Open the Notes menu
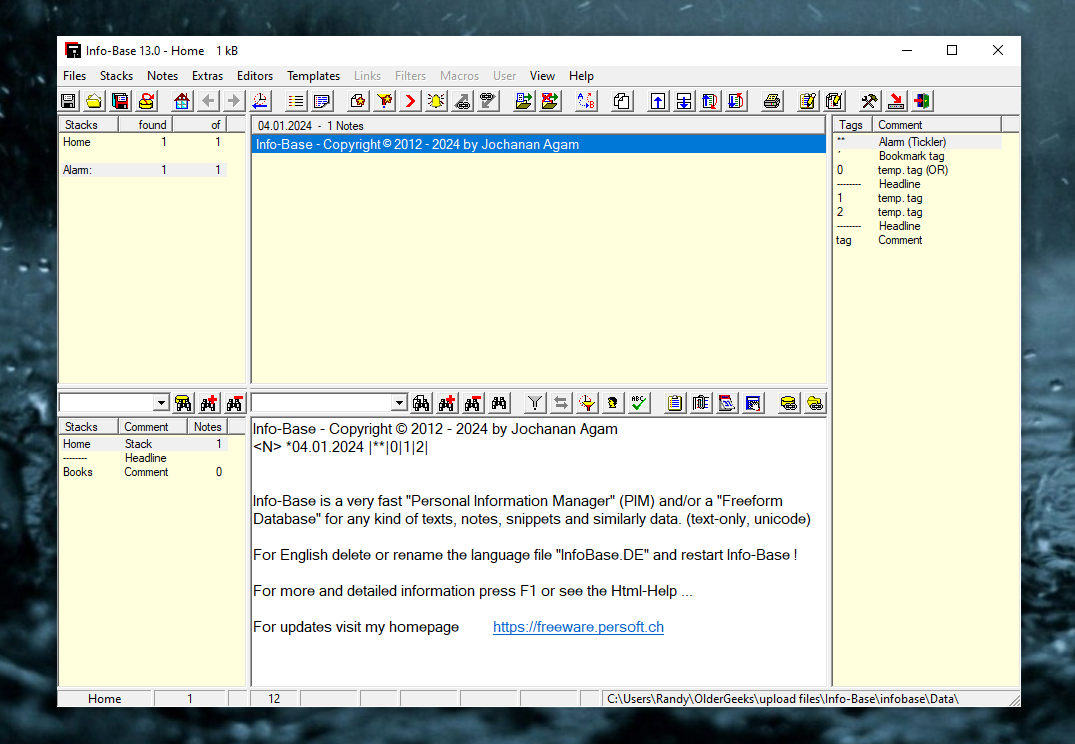Viewport: 1075px width, 744px height. (x=162, y=76)
